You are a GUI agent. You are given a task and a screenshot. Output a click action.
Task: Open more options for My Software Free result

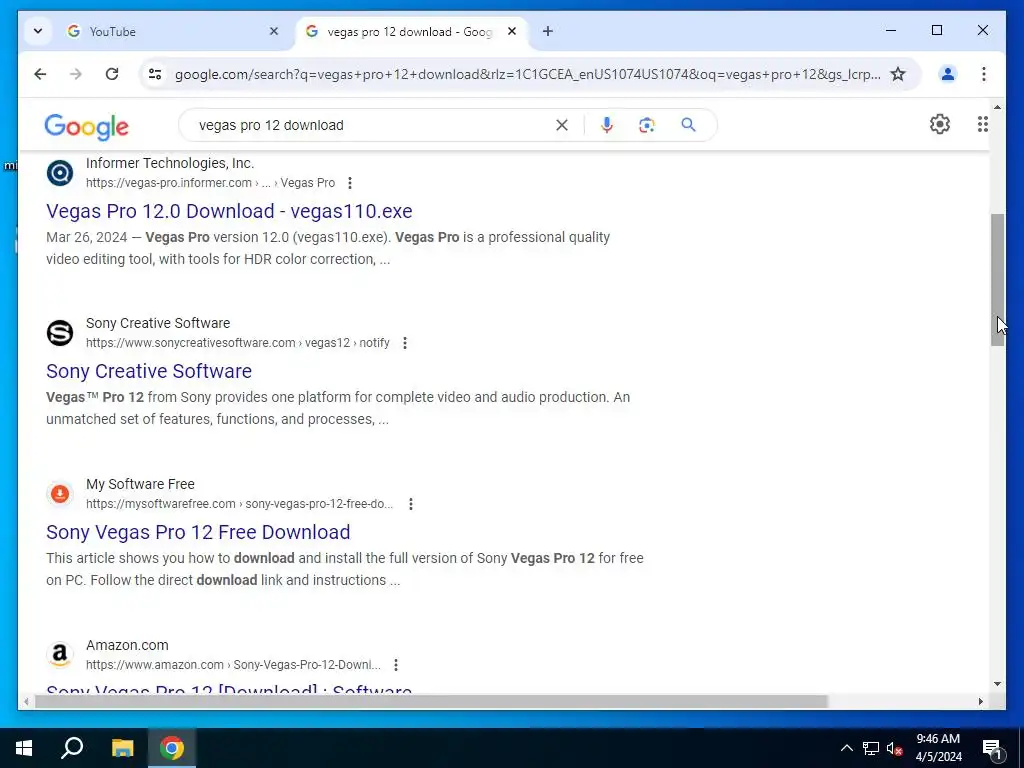click(411, 504)
